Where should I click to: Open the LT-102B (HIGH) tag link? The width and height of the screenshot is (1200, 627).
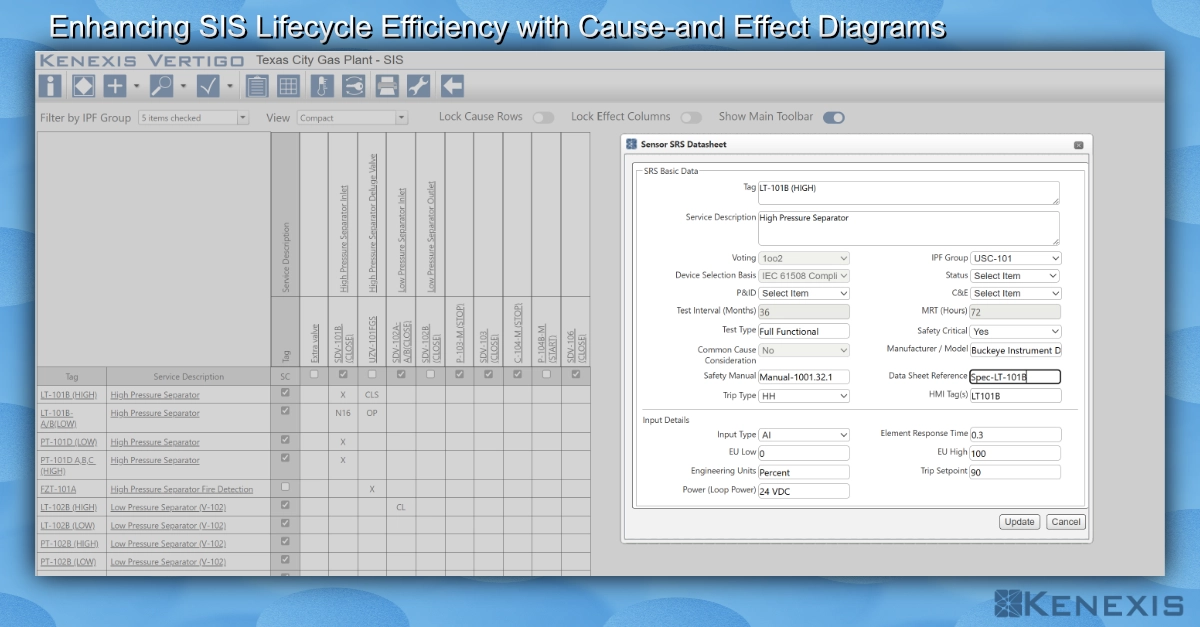(x=70, y=508)
